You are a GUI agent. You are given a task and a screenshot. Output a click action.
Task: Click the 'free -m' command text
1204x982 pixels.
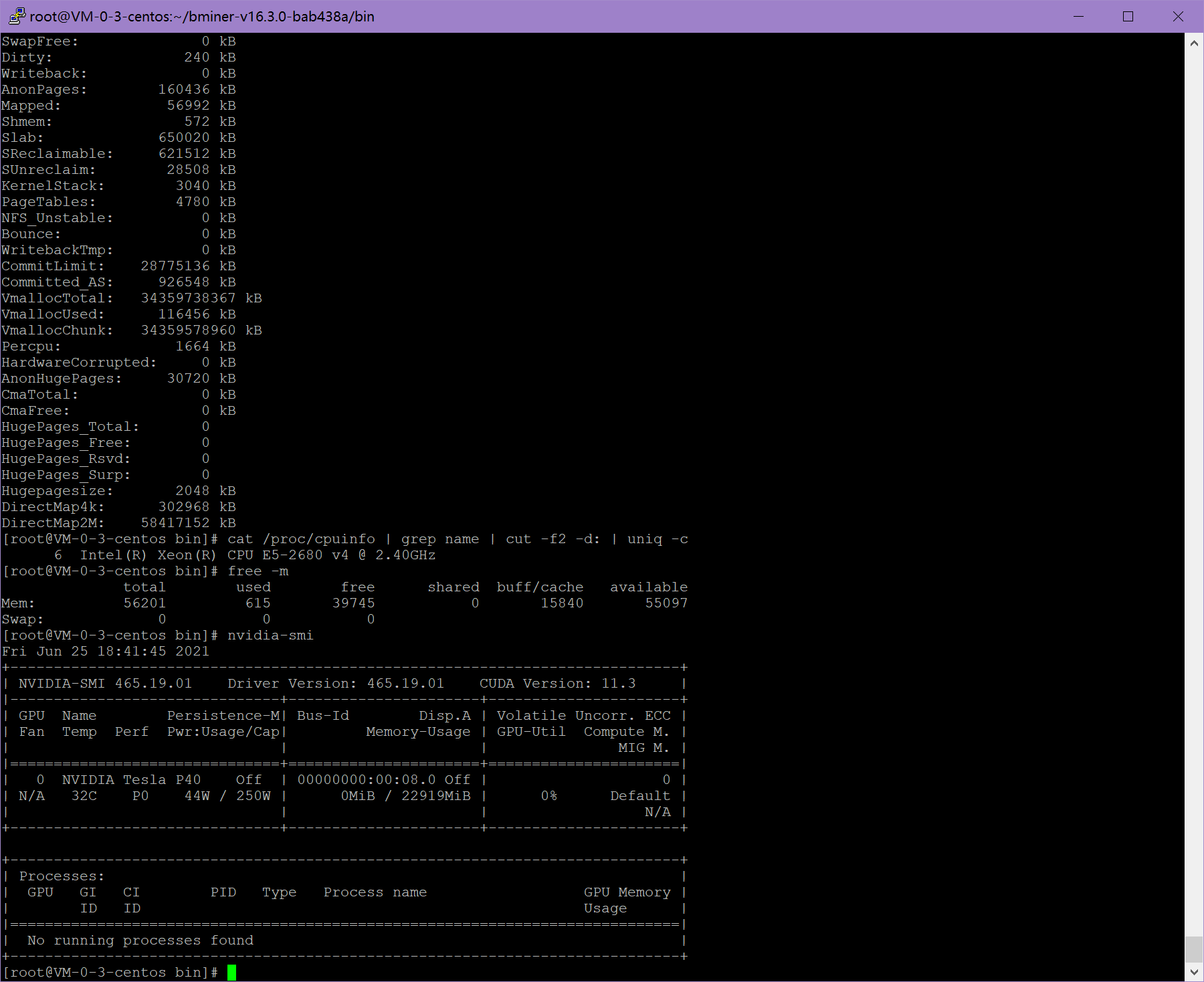tap(258, 571)
